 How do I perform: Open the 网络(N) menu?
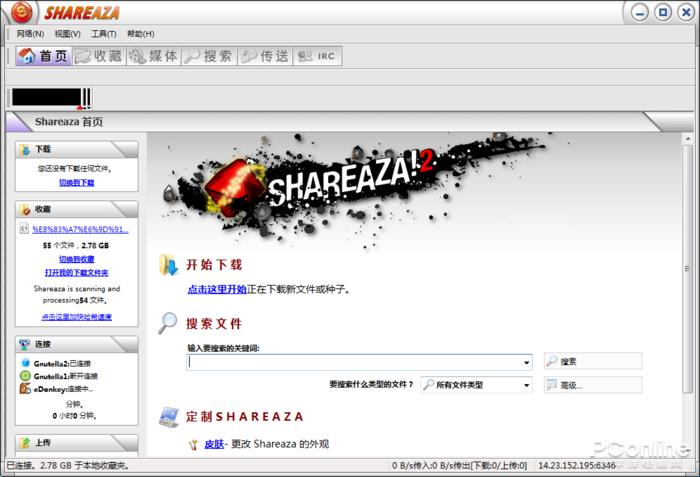click(30, 34)
